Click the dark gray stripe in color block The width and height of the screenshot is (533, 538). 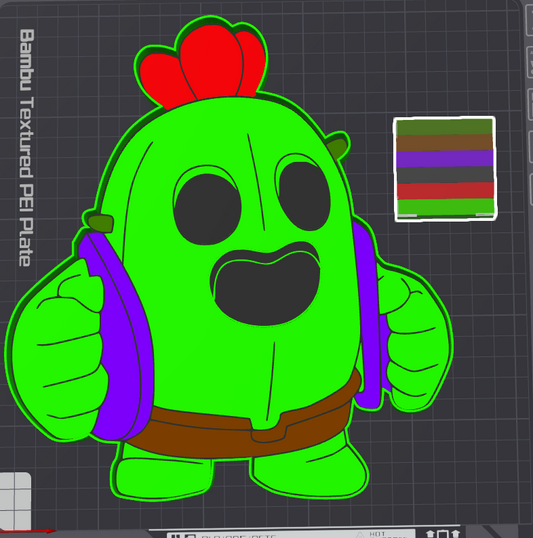(445, 175)
